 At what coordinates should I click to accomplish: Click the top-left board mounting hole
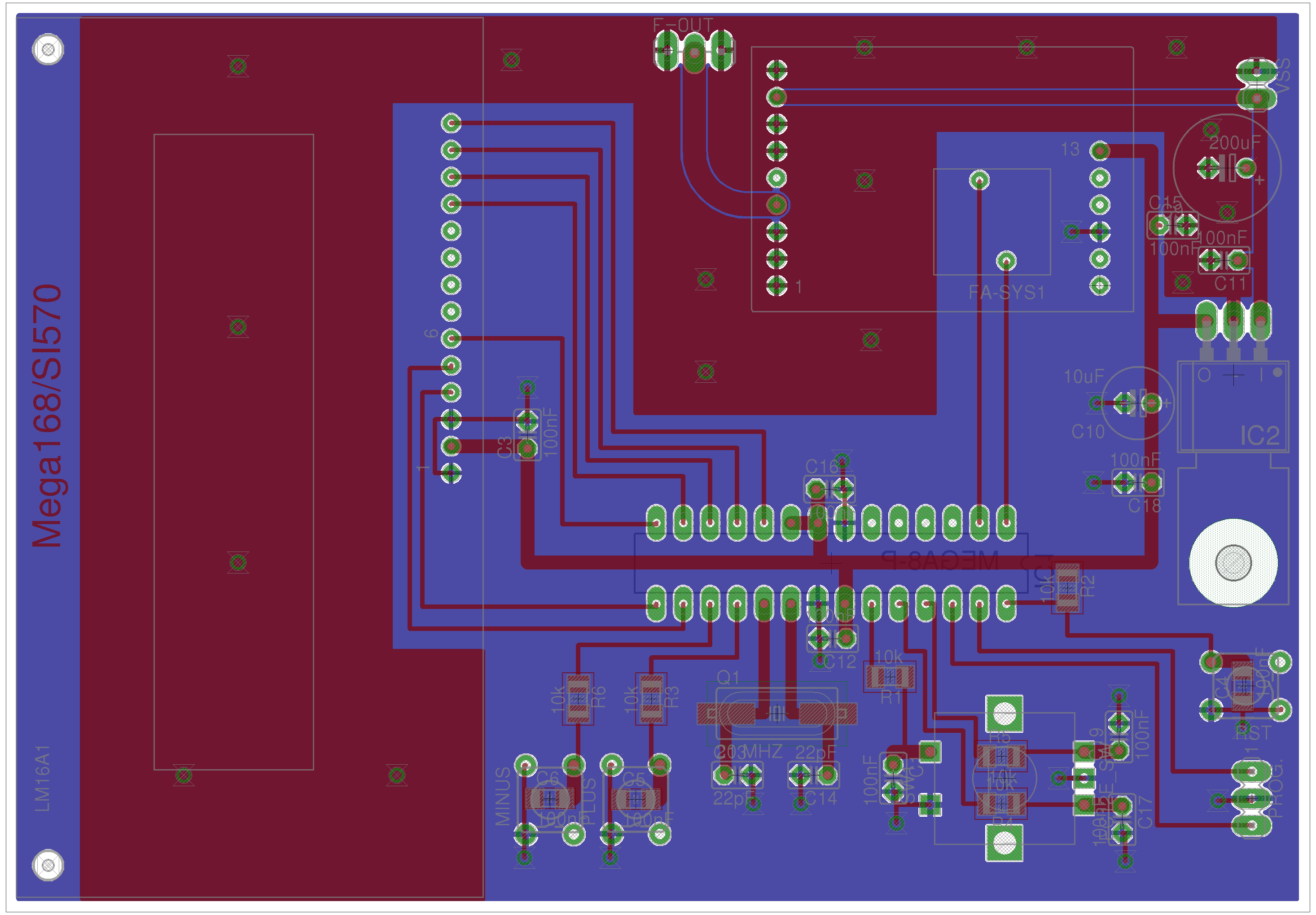(48, 49)
